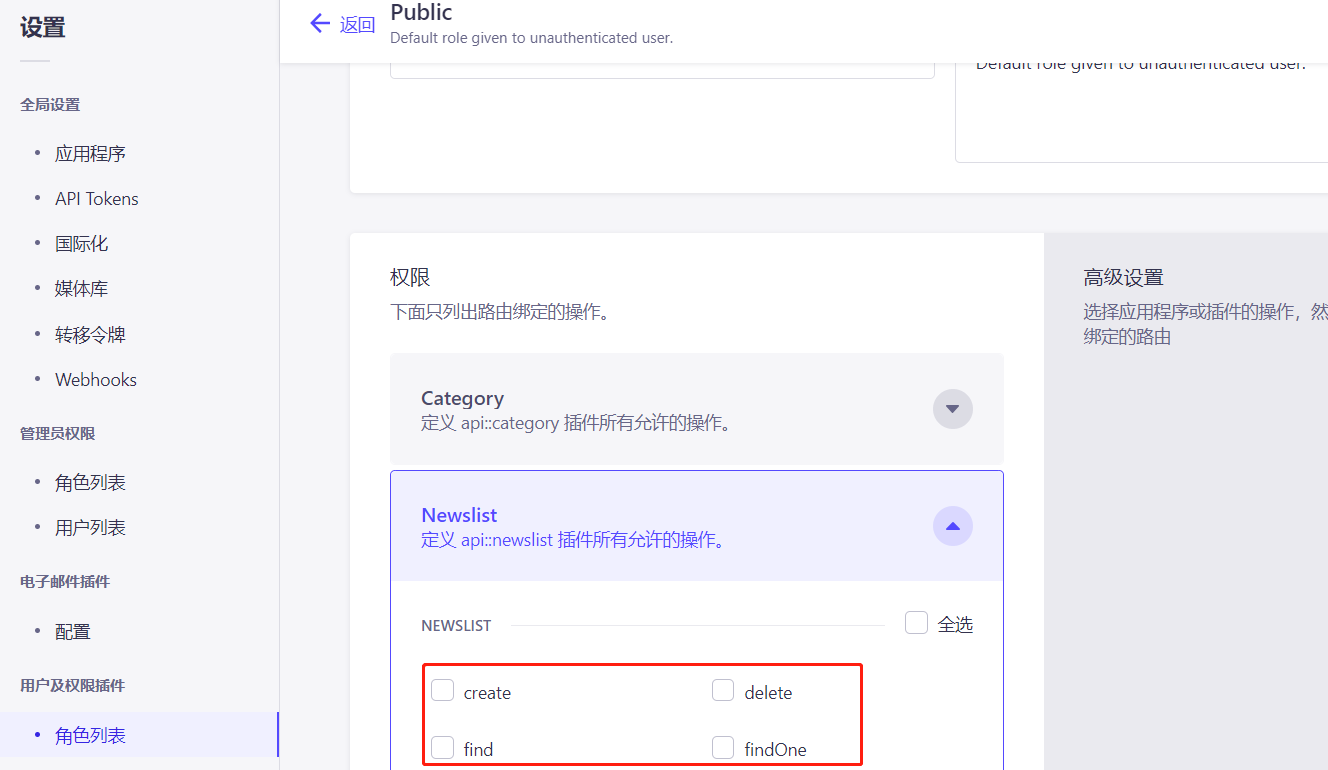Click the Newslist section title
Image resolution: width=1328 pixels, height=770 pixels.
pyautogui.click(x=459, y=515)
